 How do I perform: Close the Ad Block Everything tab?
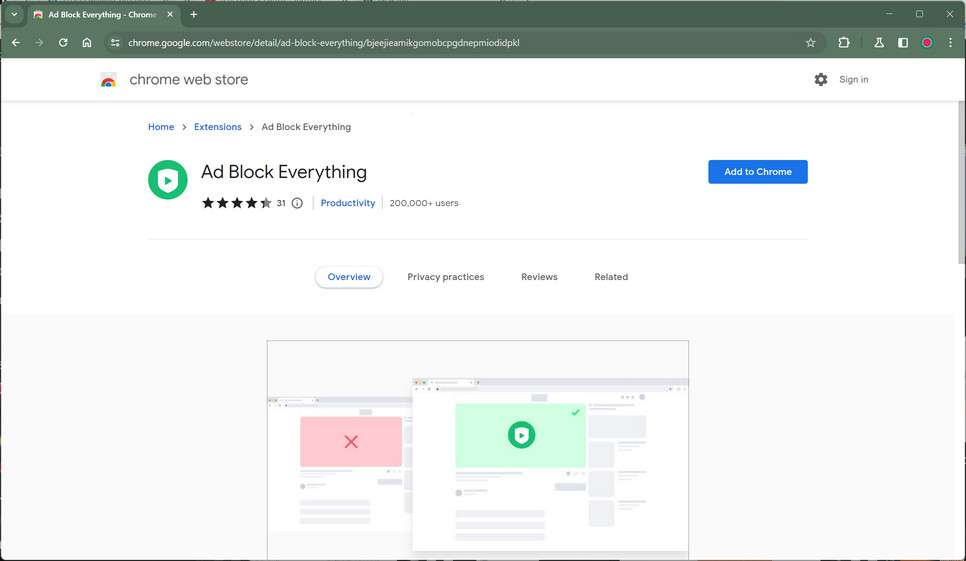click(x=170, y=14)
